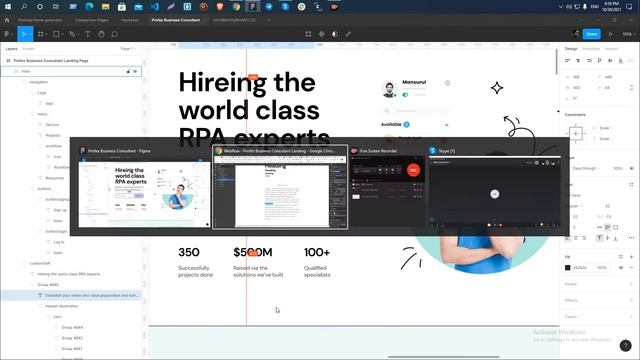Click the blue Share button
This screenshot has height=360, width=640.
(x=591, y=34)
